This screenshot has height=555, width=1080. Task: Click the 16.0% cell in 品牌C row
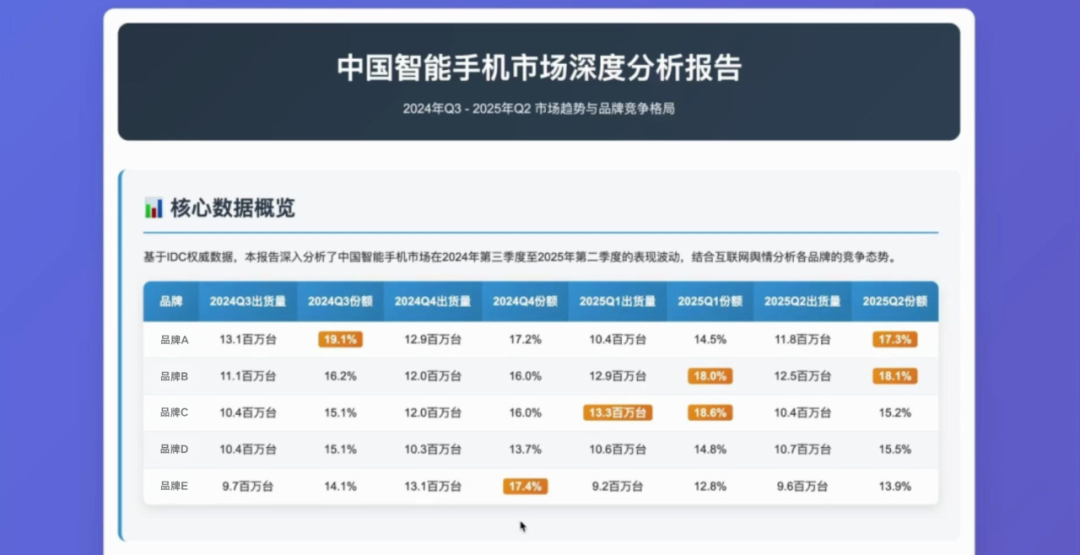pyautogui.click(x=525, y=412)
